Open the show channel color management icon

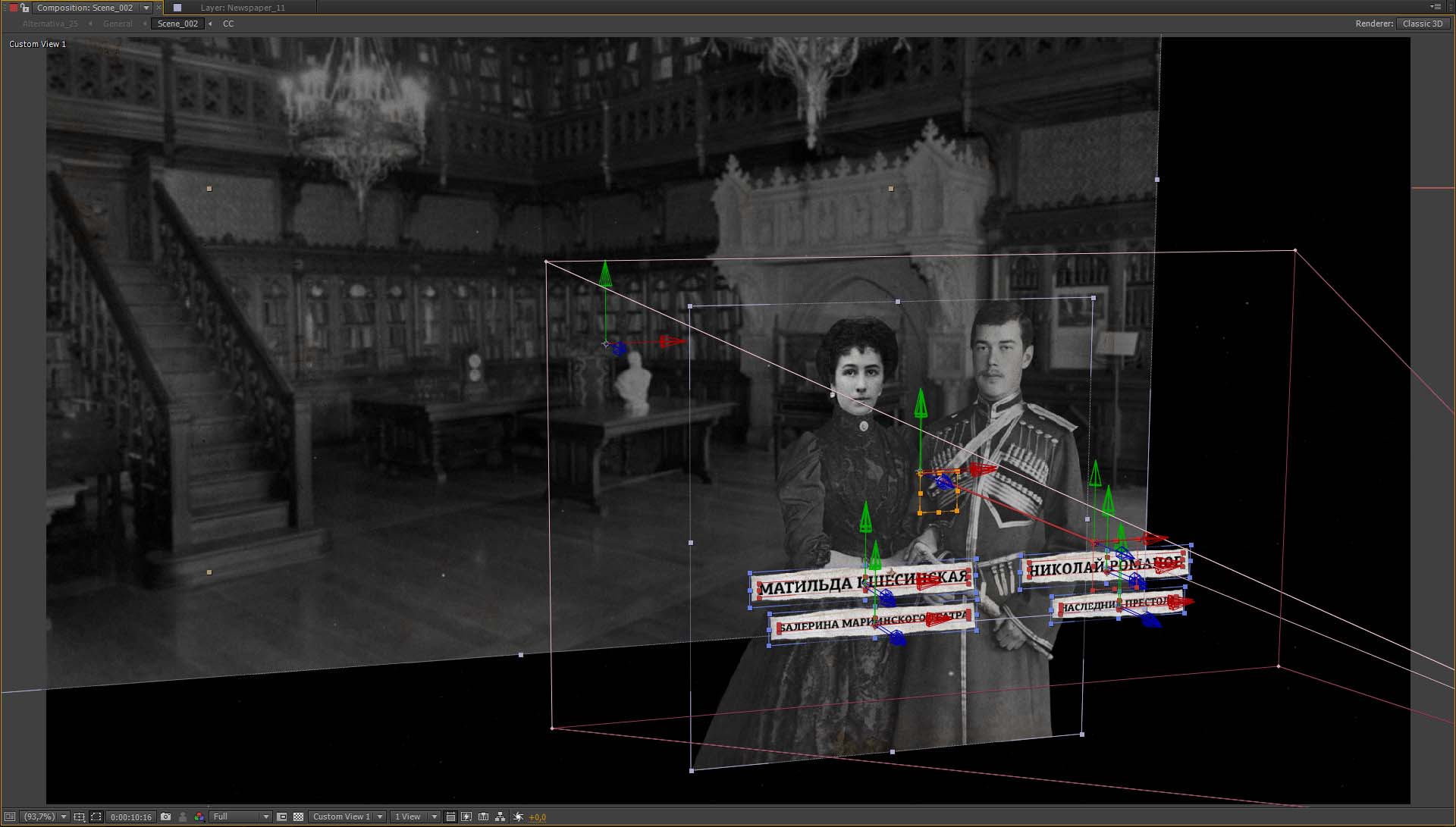(x=199, y=816)
